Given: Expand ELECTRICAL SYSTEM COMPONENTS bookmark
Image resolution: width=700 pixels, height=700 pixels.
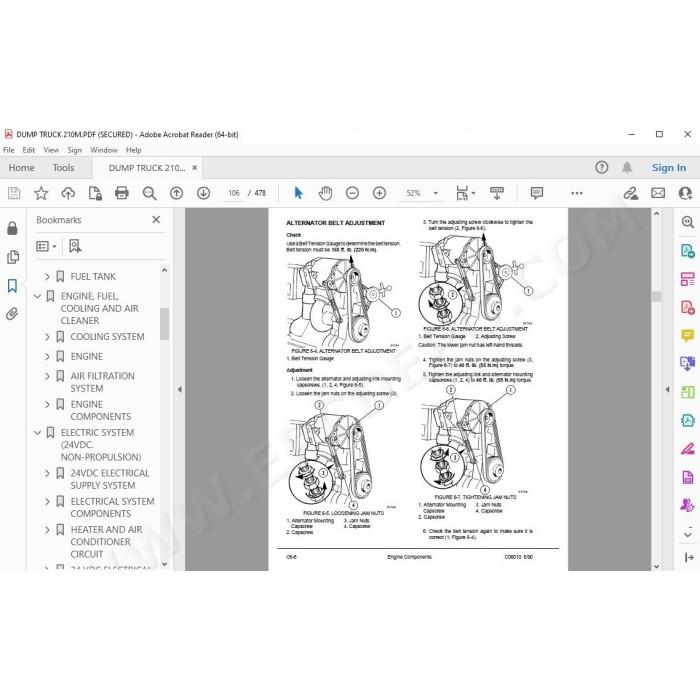Looking at the screenshot, I should tap(47, 501).
